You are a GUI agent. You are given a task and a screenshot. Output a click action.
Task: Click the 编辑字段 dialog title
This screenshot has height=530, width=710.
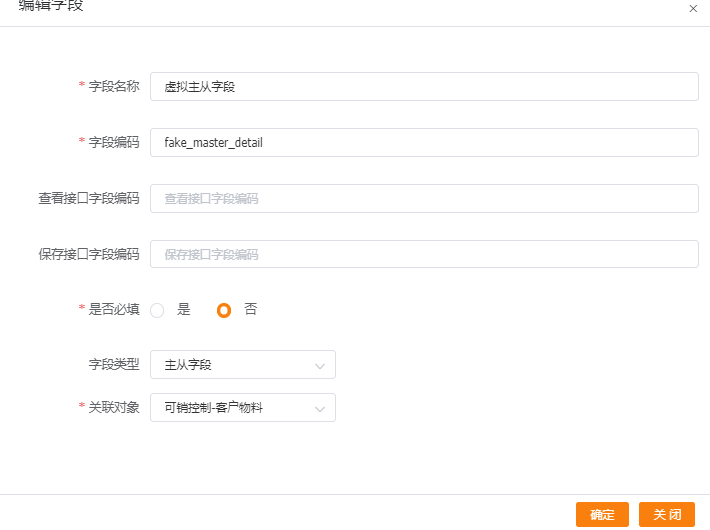click(x=51, y=5)
